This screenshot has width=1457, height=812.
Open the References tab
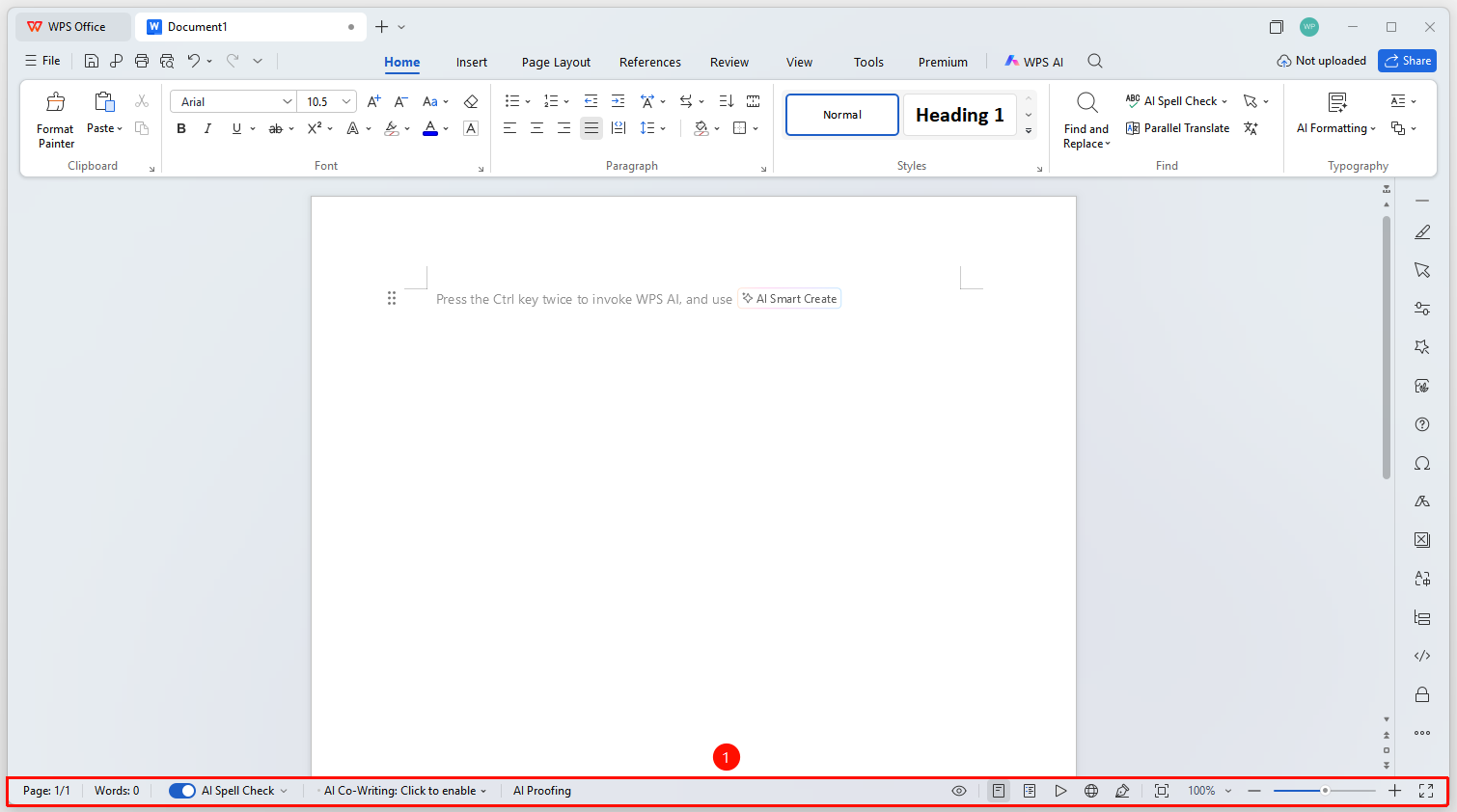pos(650,62)
